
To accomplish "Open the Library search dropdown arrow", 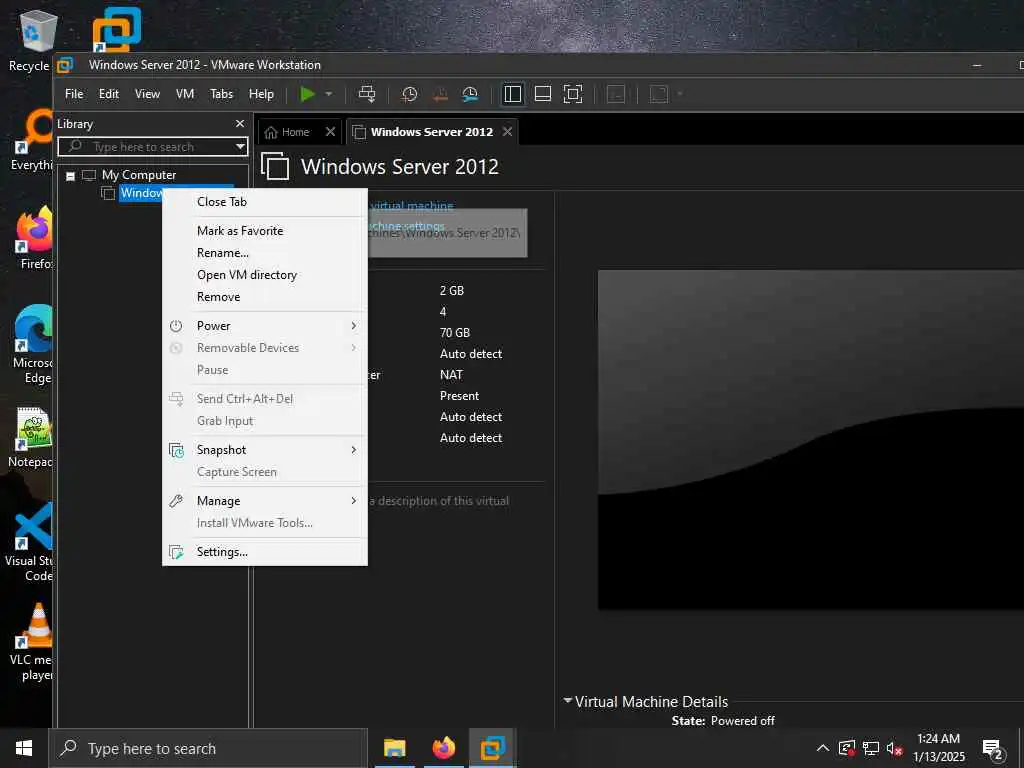I will 241,147.
